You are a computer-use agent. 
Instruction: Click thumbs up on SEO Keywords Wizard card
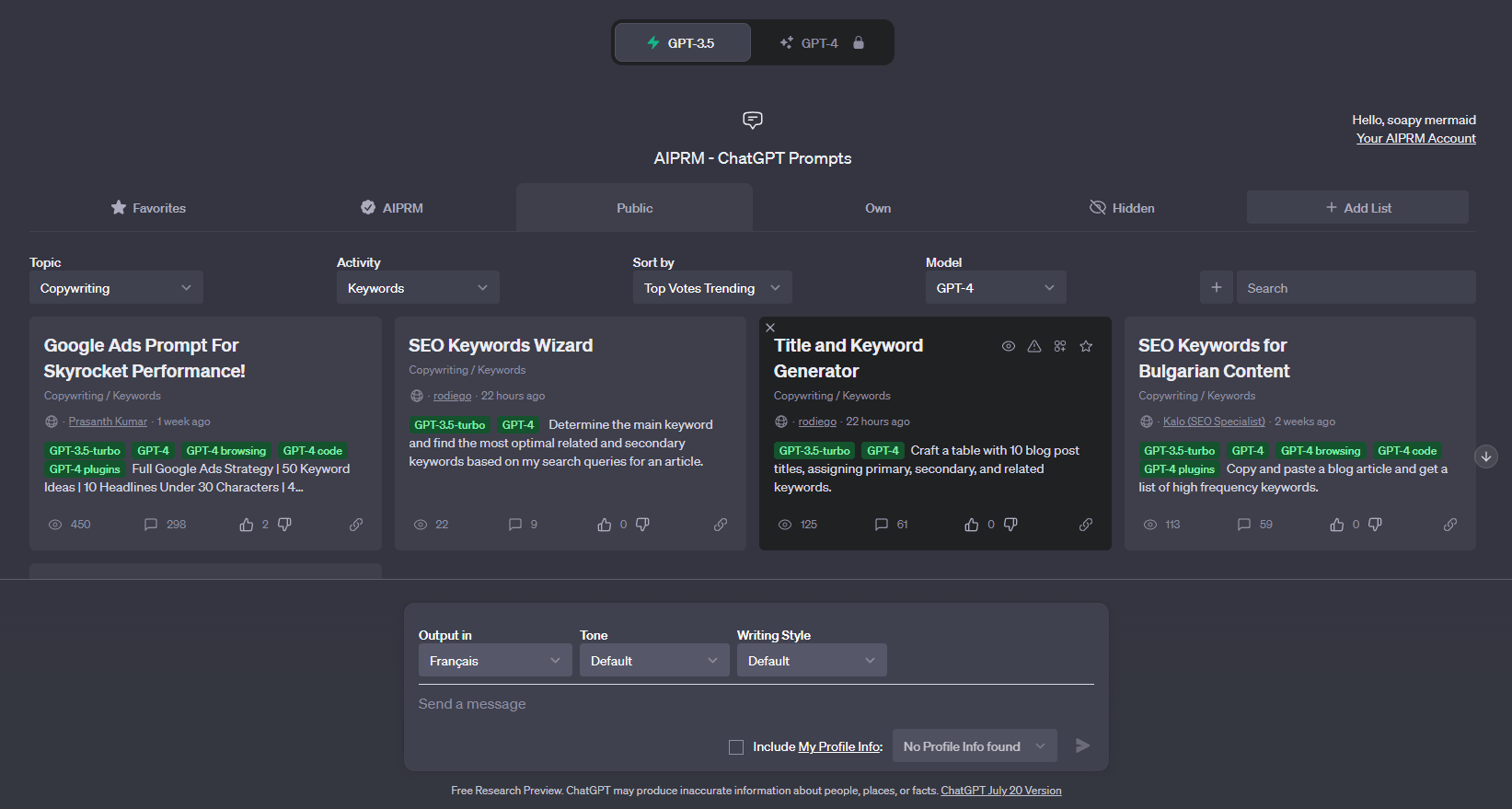click(x=605, y=525)
